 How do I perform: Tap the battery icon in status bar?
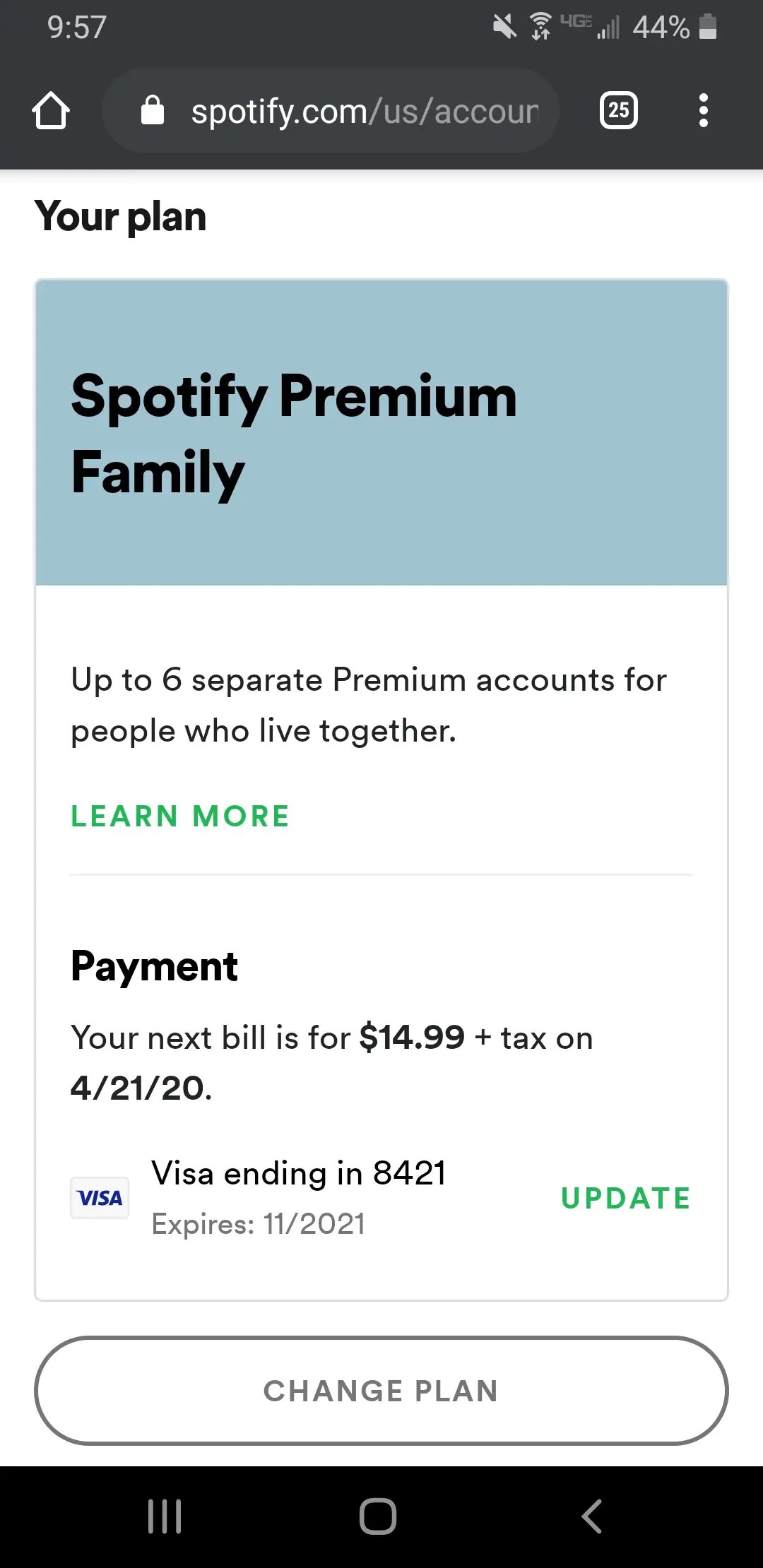(708, 27)
